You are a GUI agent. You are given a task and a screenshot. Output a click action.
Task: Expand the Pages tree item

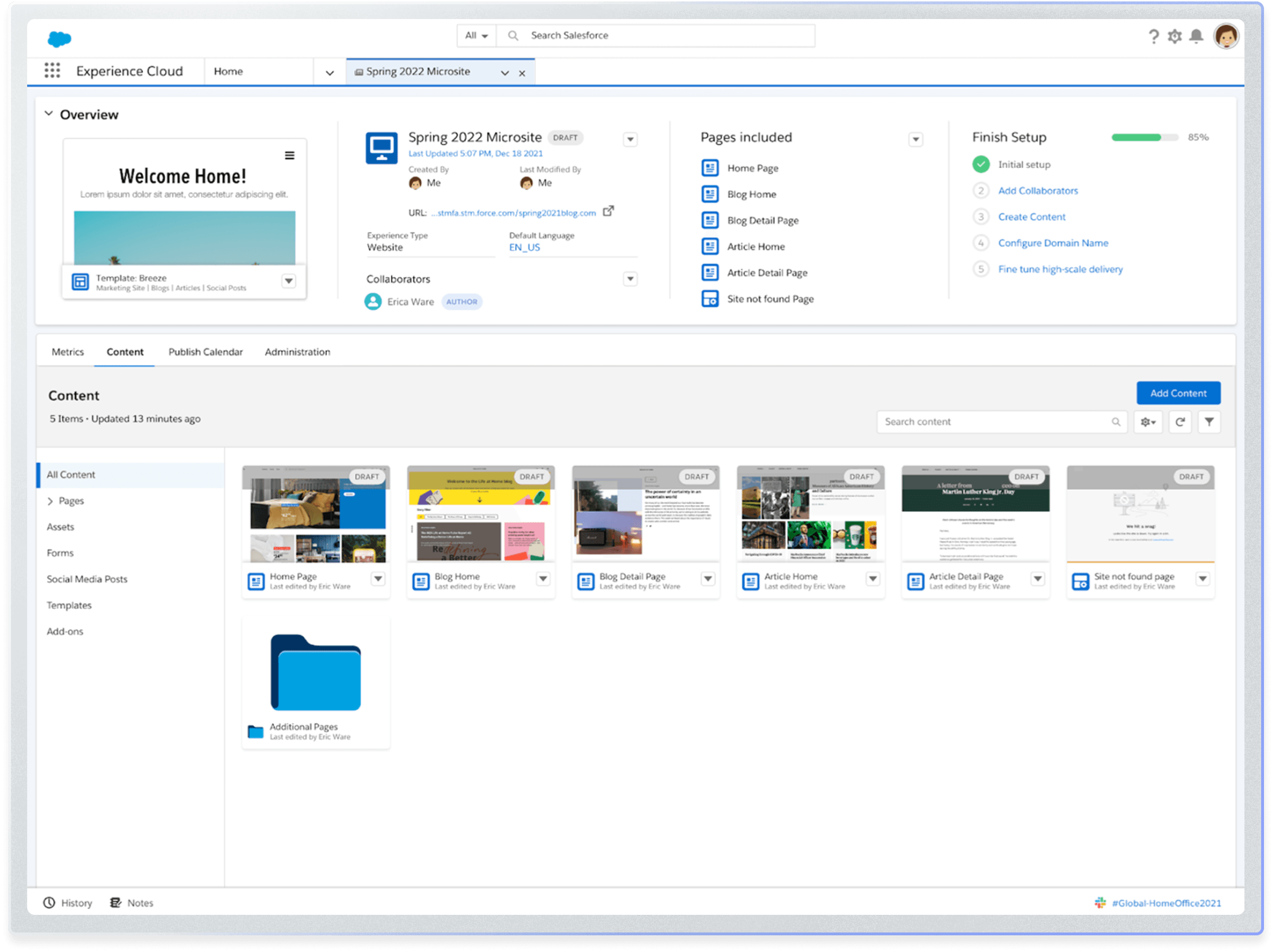tap(50, 501)
